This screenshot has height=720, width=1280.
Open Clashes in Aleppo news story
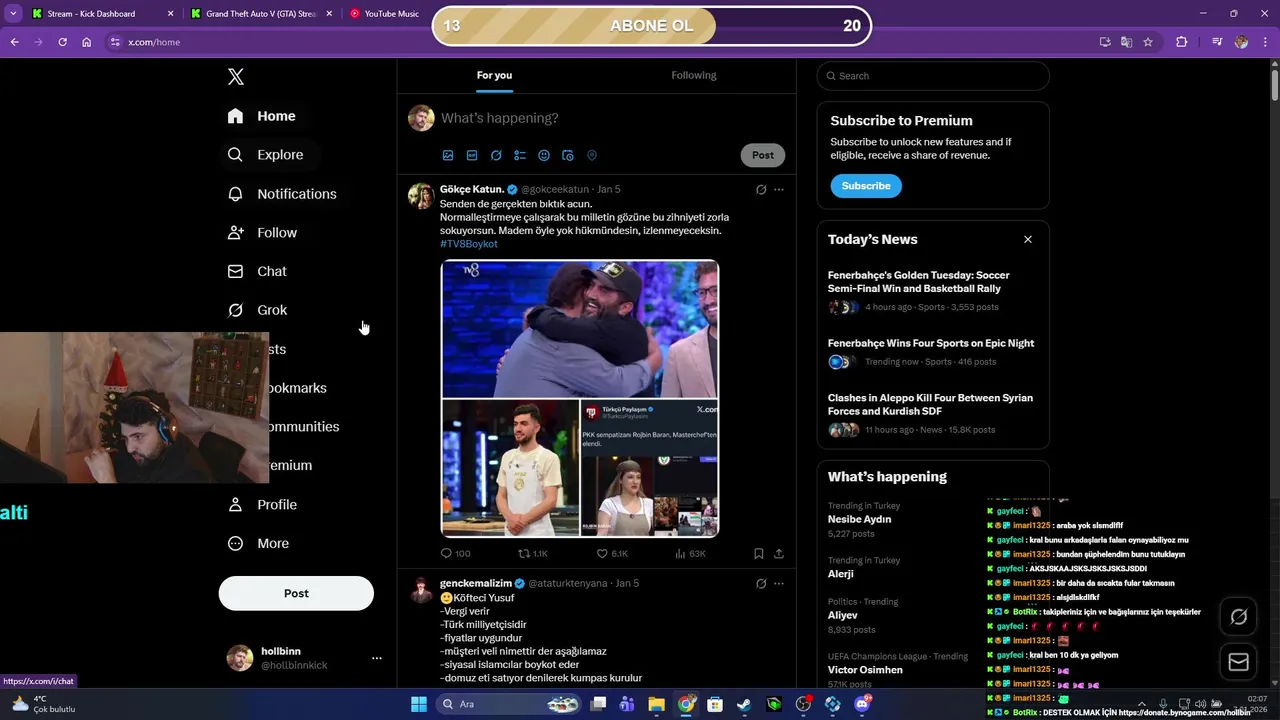[933, 414]
